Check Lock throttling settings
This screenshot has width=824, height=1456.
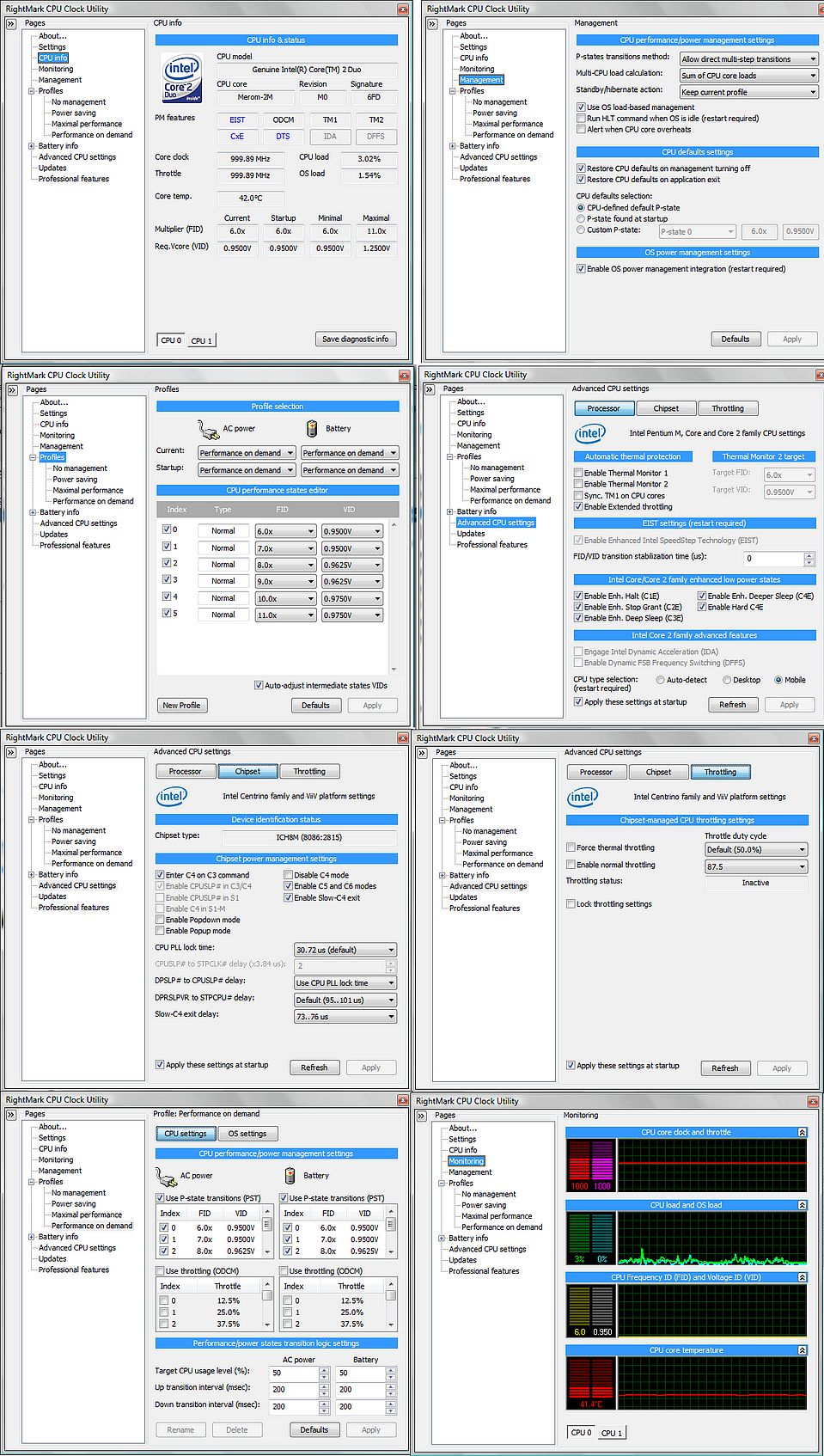click(x=571, y=904)
